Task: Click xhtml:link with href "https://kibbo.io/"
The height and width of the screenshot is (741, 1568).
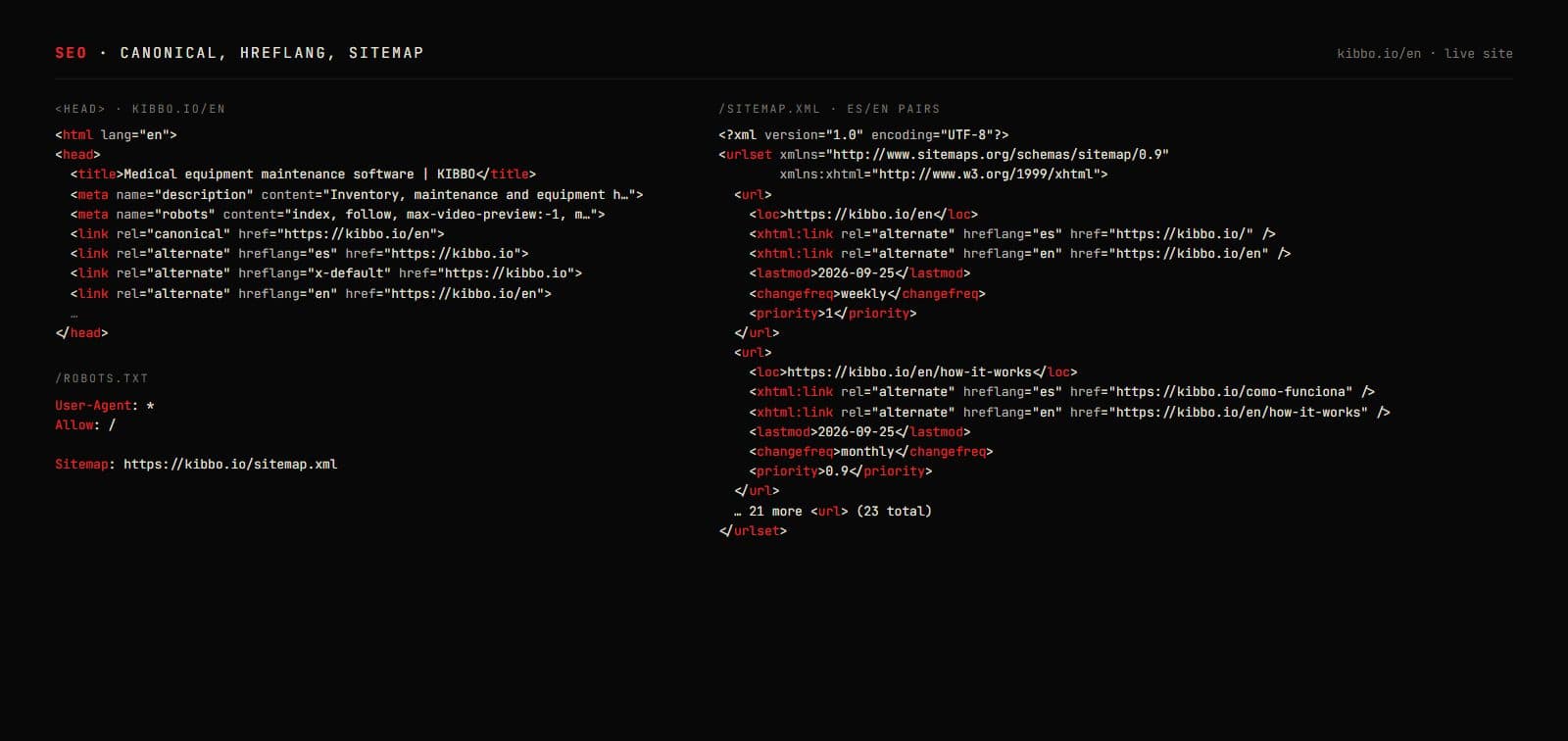Action: [x=1012, y=234]
